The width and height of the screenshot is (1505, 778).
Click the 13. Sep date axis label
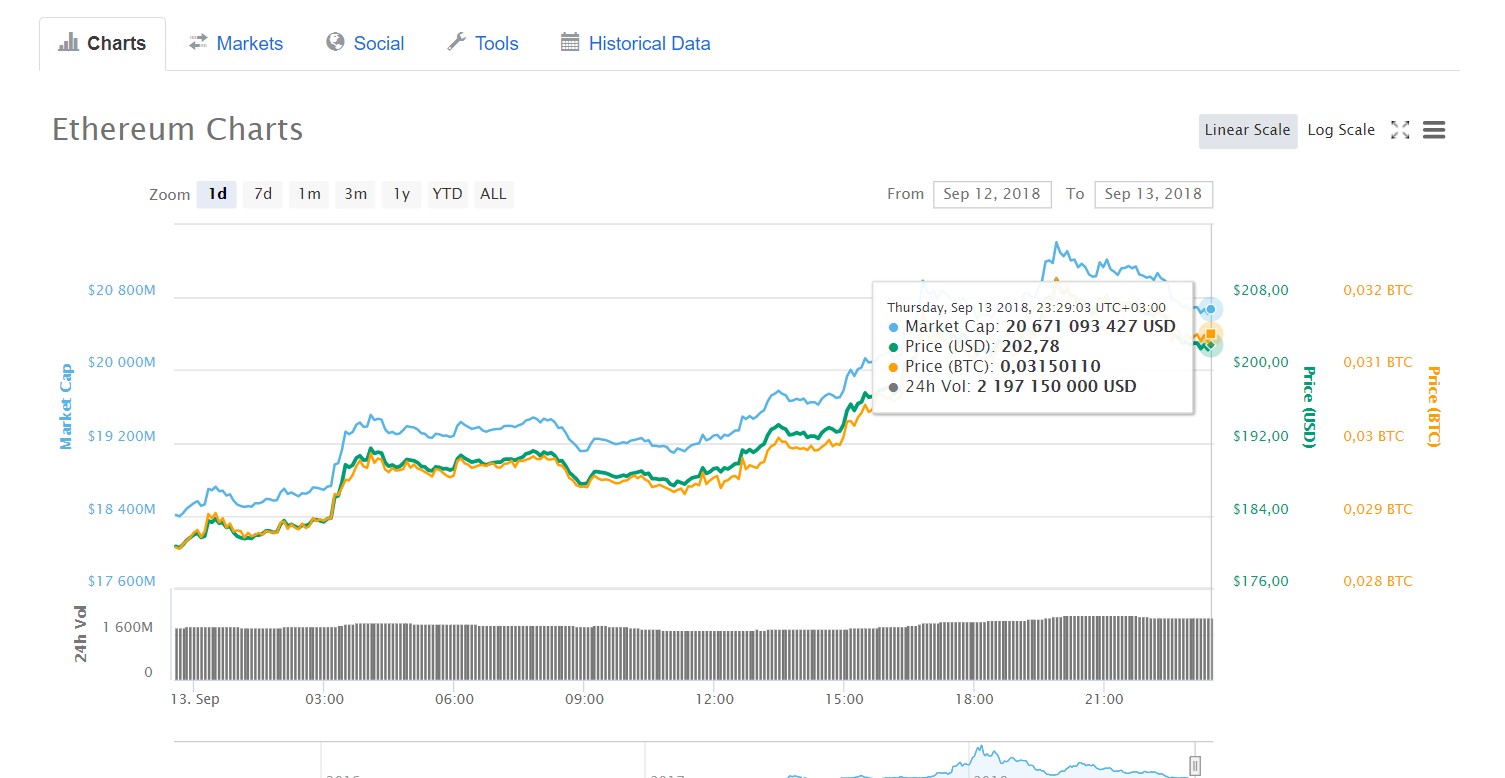coord(195,699)
